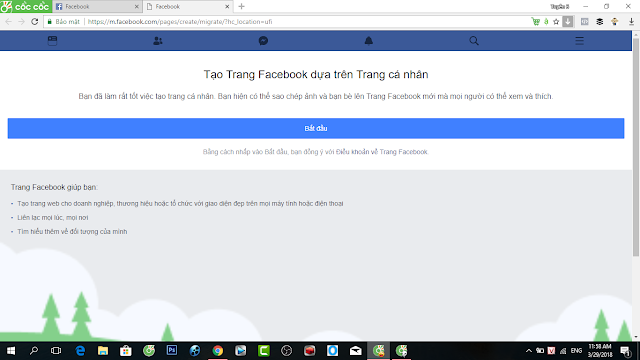The height and width of the screenshot is (360, 640).
Task: Open the taskbar clock and date
Action: pyautogui.click(x=600, y=351)
